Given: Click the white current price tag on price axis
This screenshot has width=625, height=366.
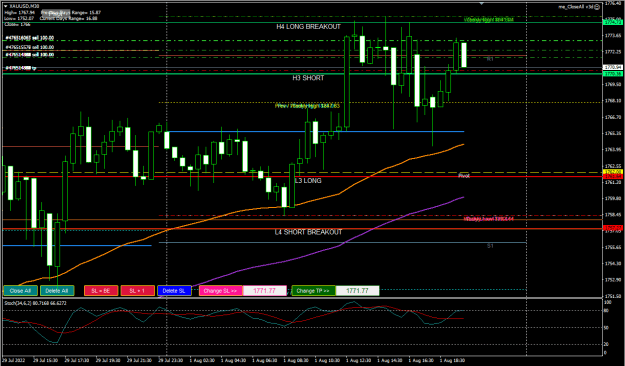Looking at the screenshot, I should [613, 67].
